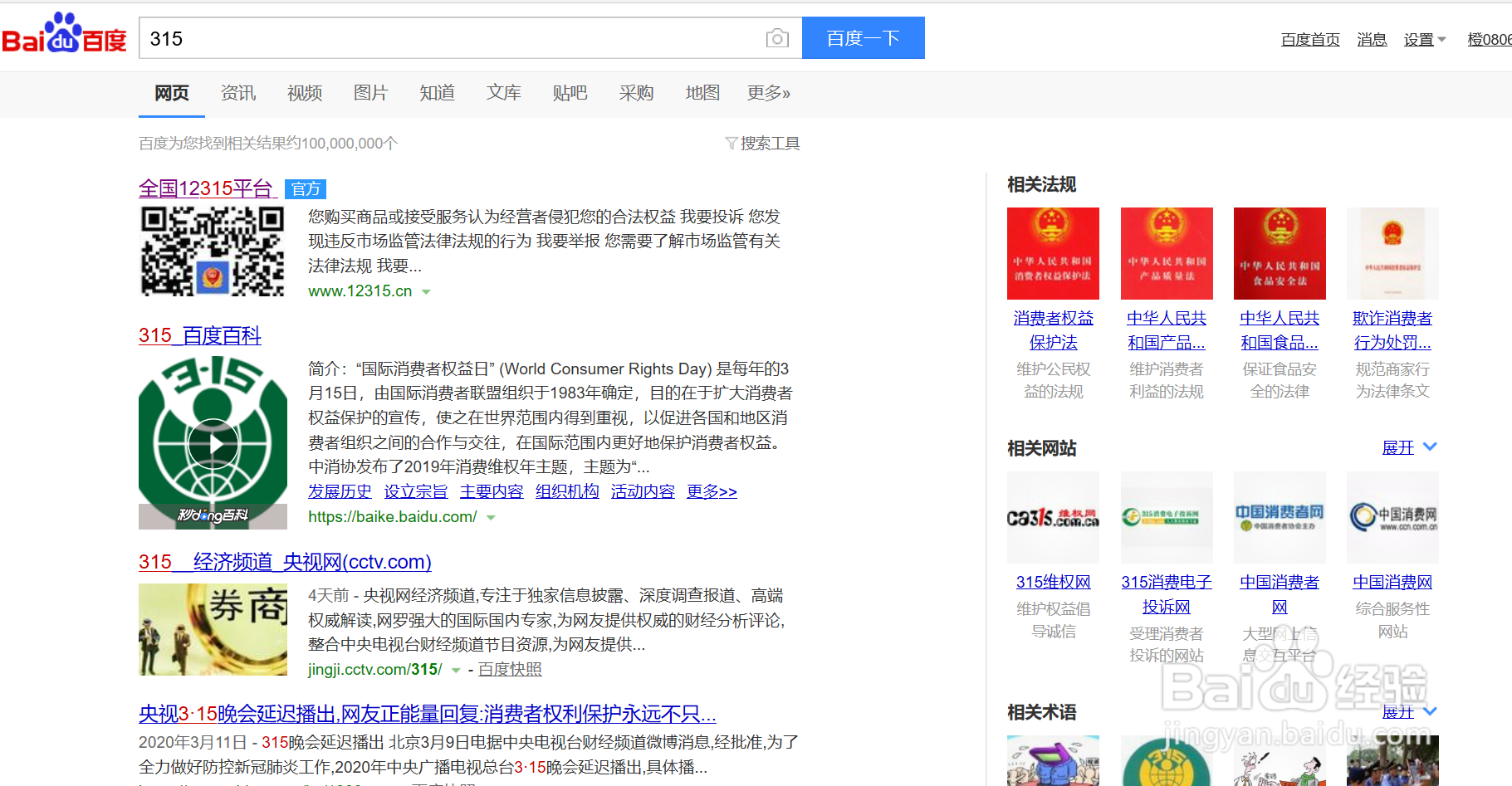Open the 搜索工具 text
Viewport: 1512px width, 786px height.
(x=770, y=144)
